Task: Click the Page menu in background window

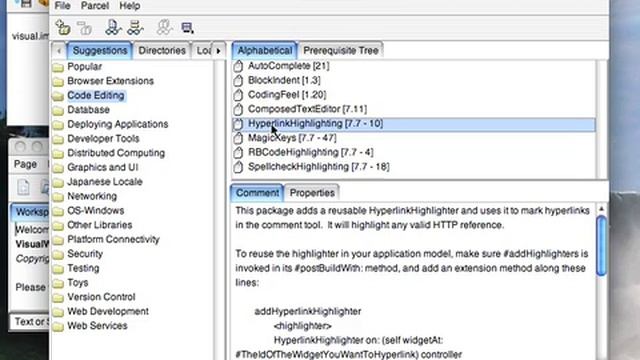Action: click(x=25, y=164)
